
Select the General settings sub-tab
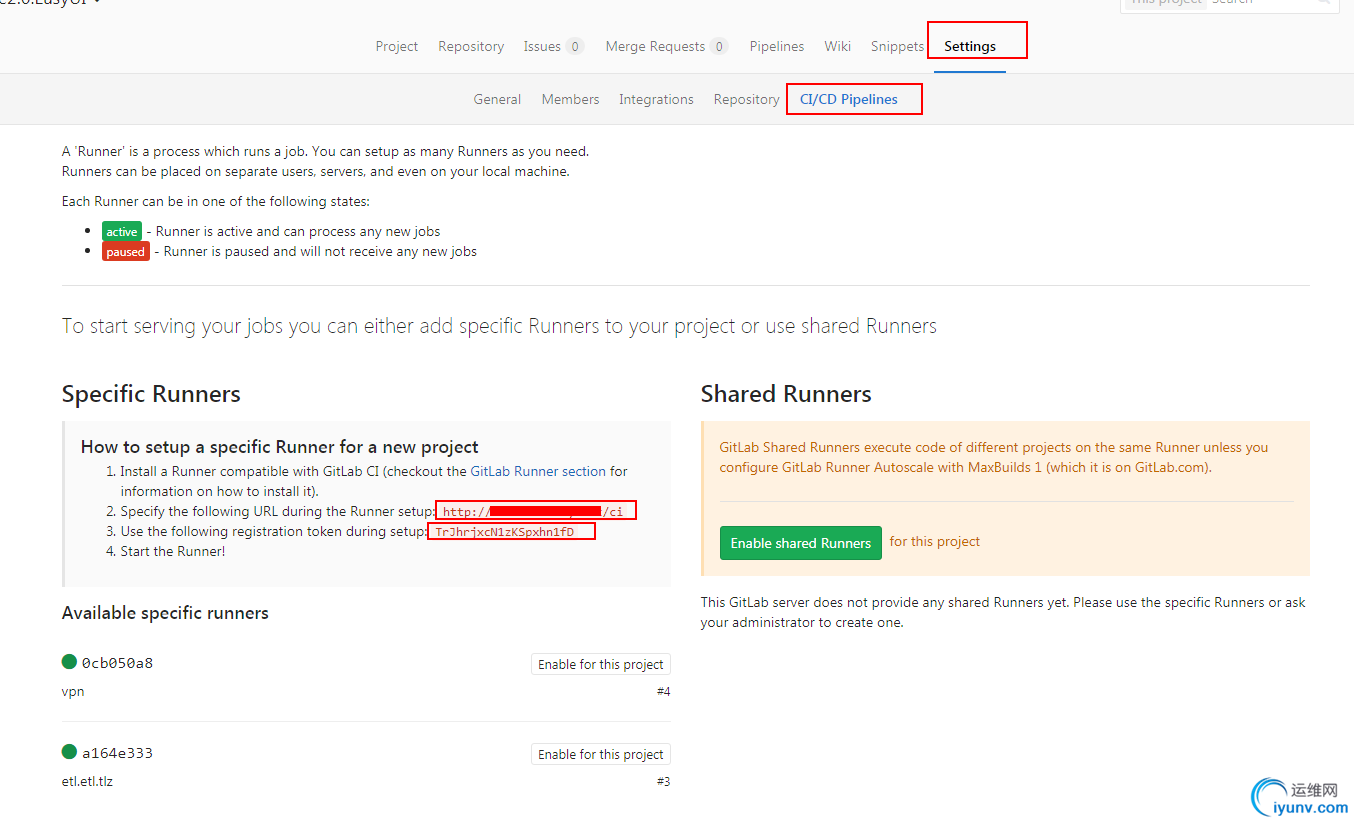[x=497, y=99]
